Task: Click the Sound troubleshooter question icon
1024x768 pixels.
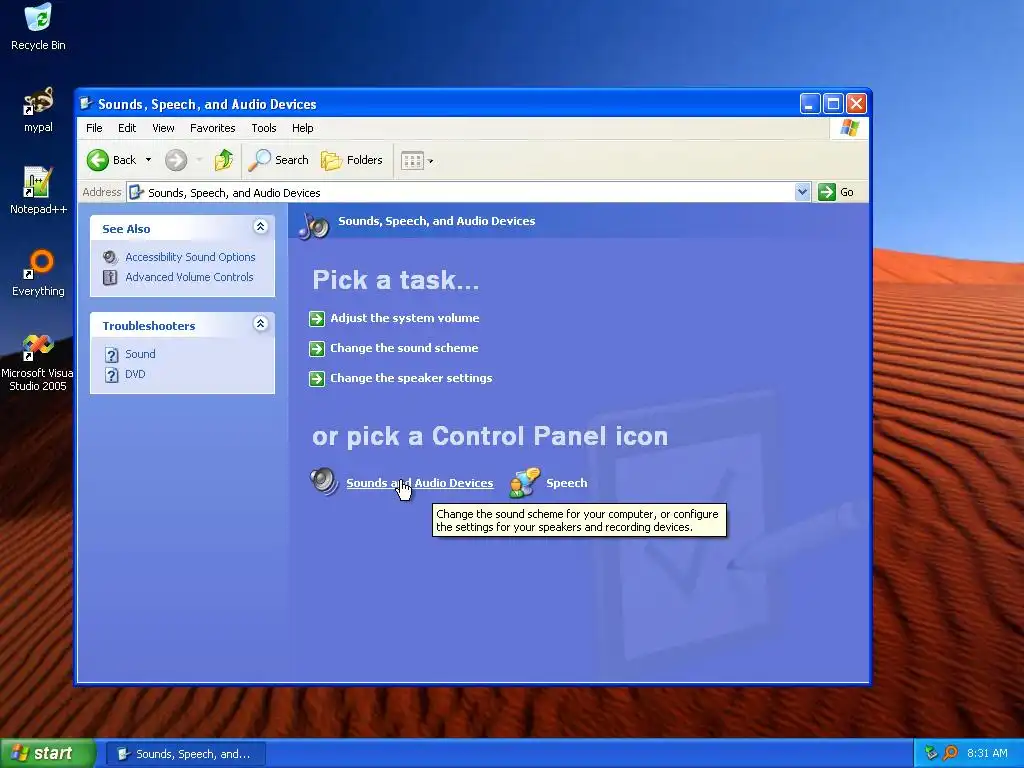Action: click(x=112, y=355)
